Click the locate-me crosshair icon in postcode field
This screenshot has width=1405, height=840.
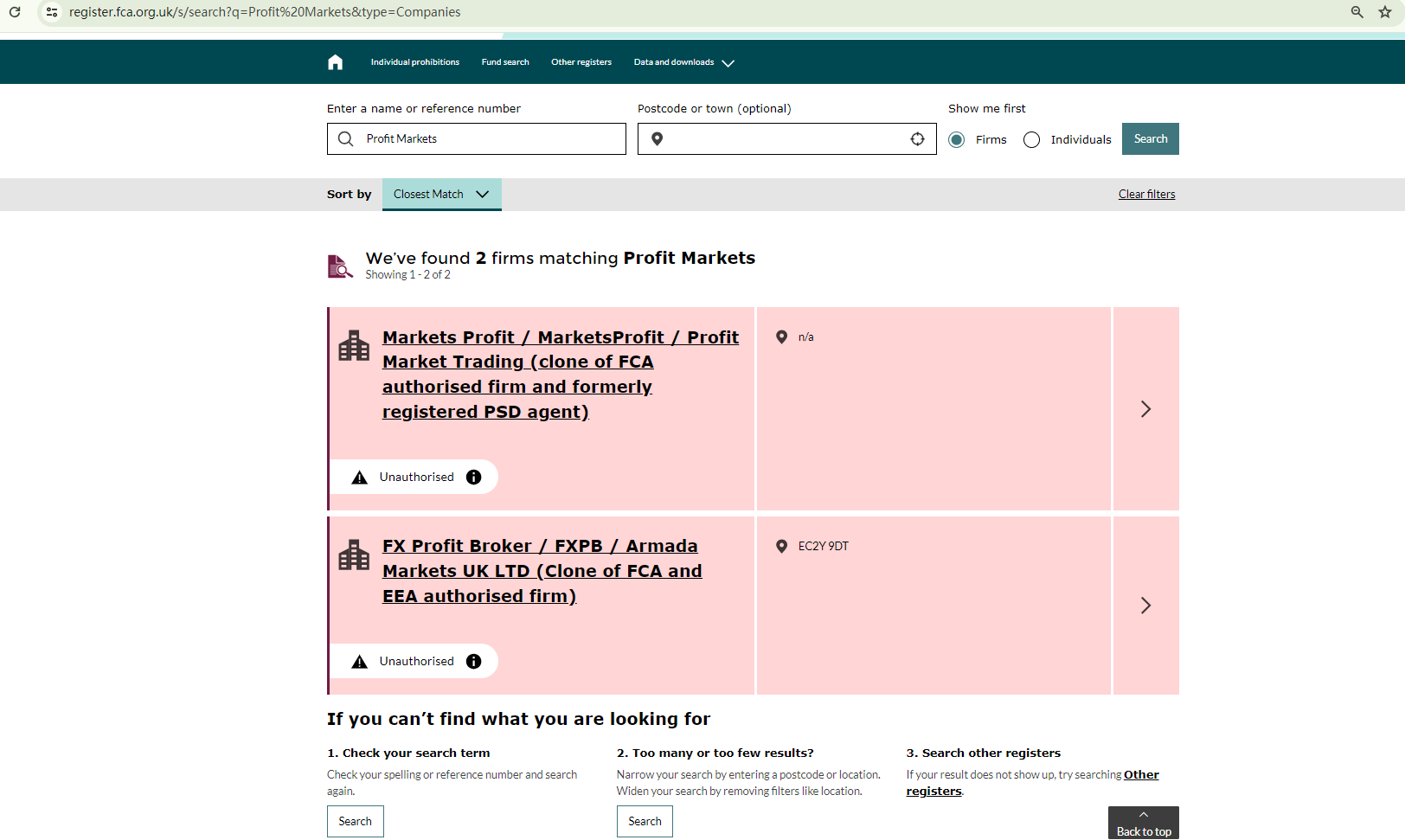click(917, 139)
